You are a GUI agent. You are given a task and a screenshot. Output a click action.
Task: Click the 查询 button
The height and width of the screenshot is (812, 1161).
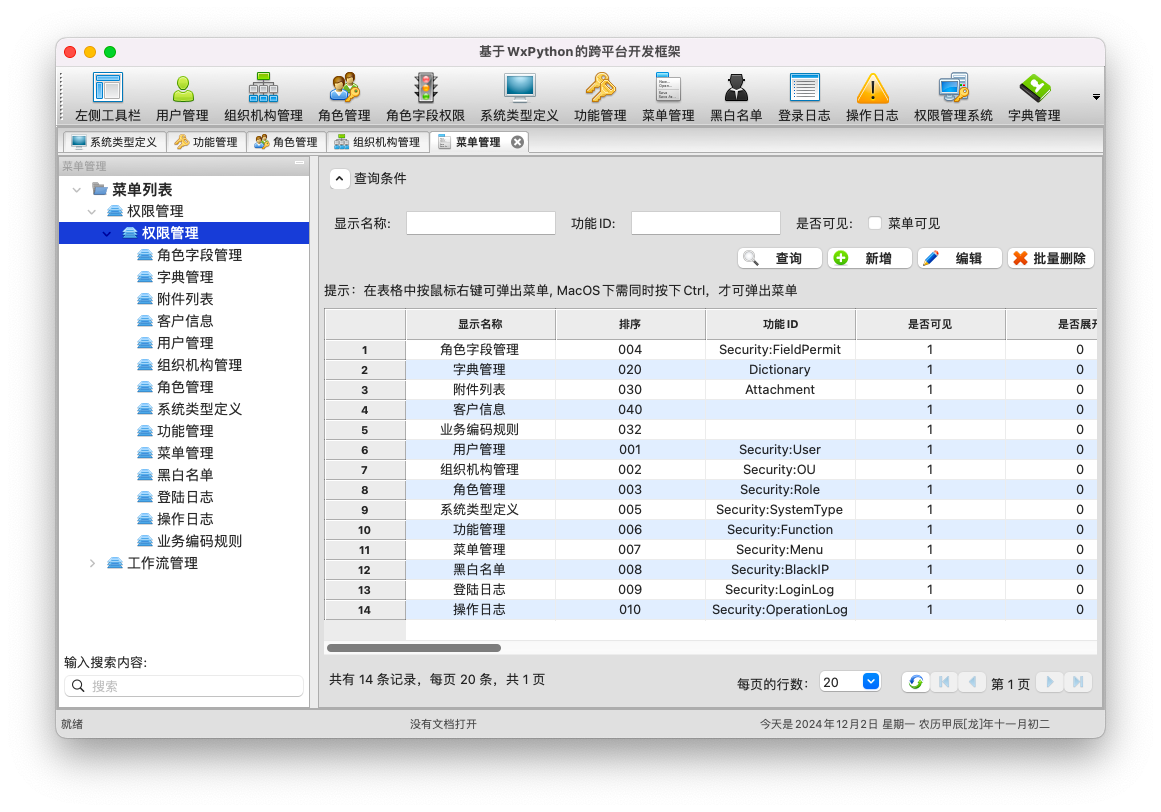(780, 258)
